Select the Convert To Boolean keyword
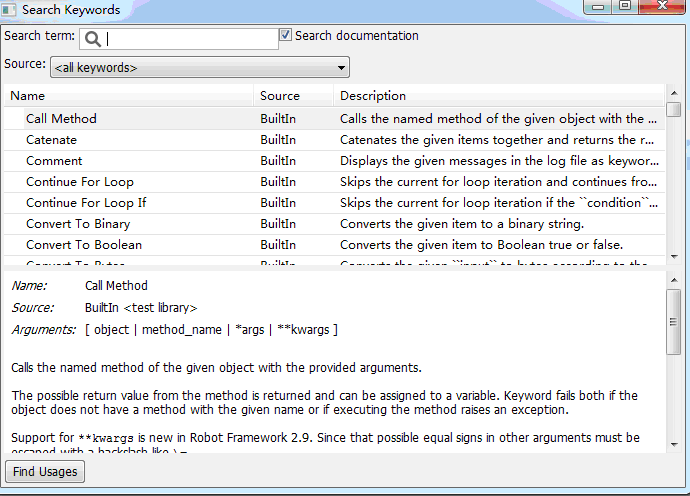The width and height of the screenshot is (690, 496). point(334,245)
